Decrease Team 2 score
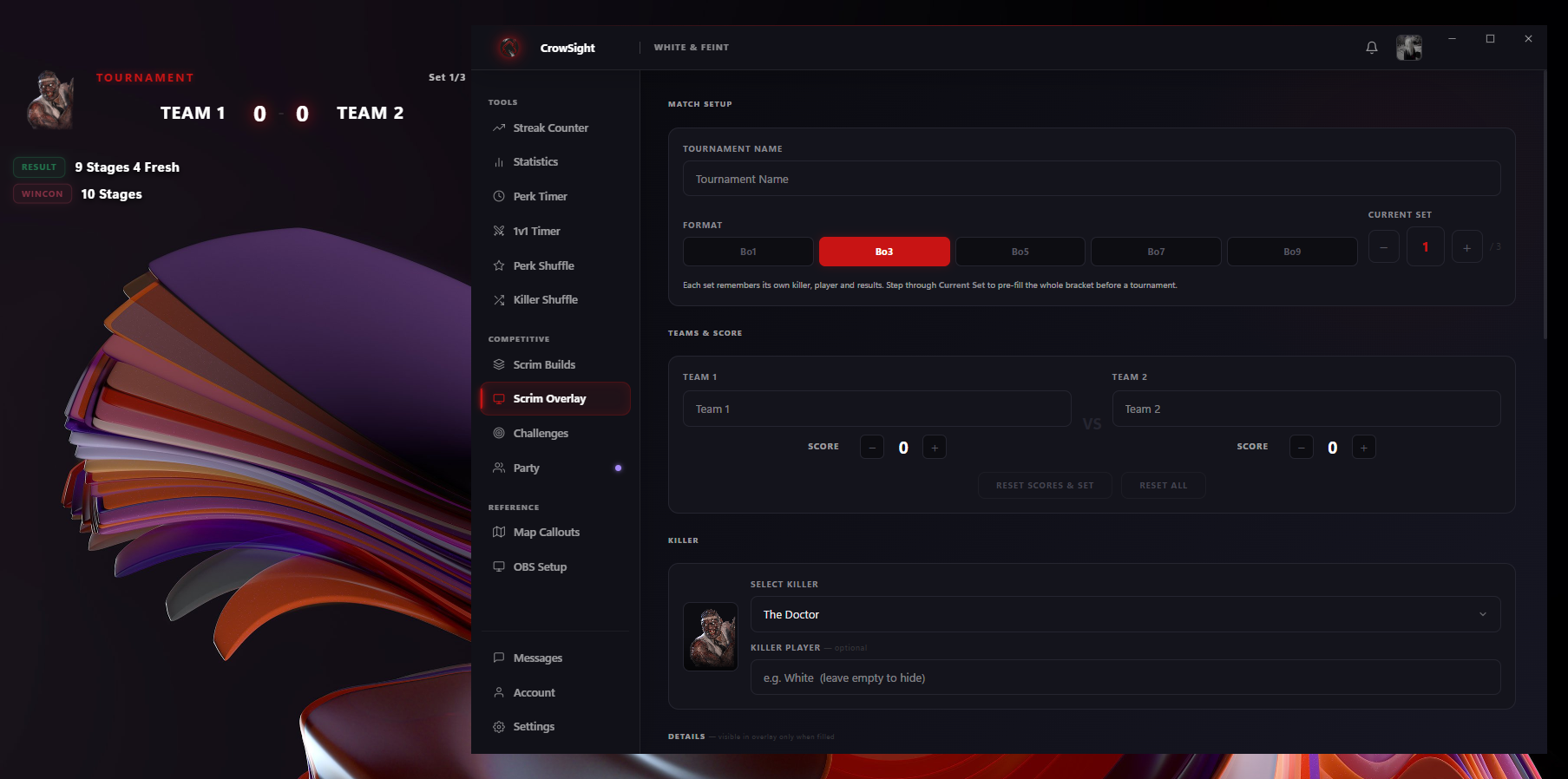The width and height of the screenshot is (1568, 779). pyautogui.click(x=1301, y=448)
